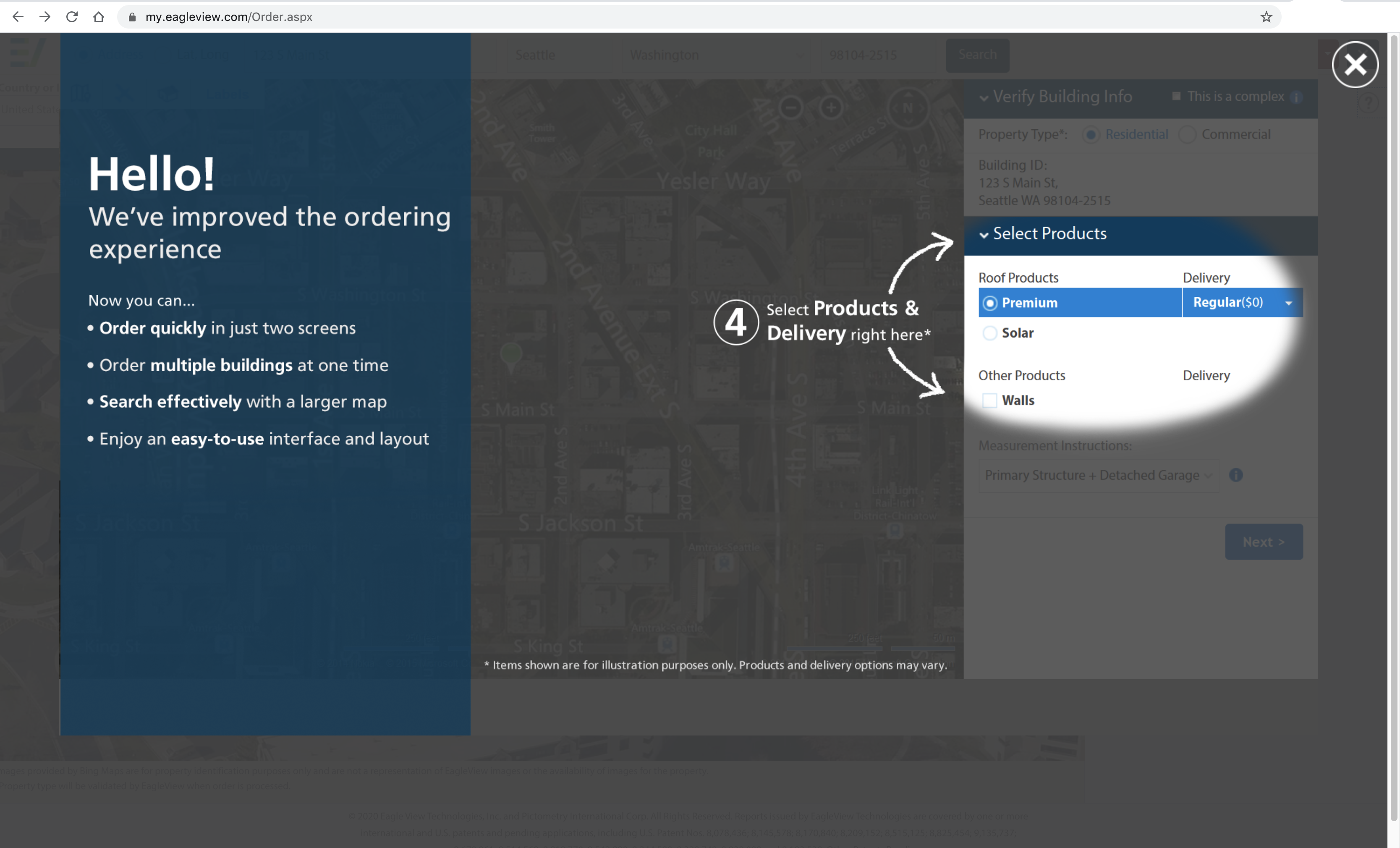Open the help question mark icon
This screenshot has width=1400, height=848.
tap(1368, 103)
